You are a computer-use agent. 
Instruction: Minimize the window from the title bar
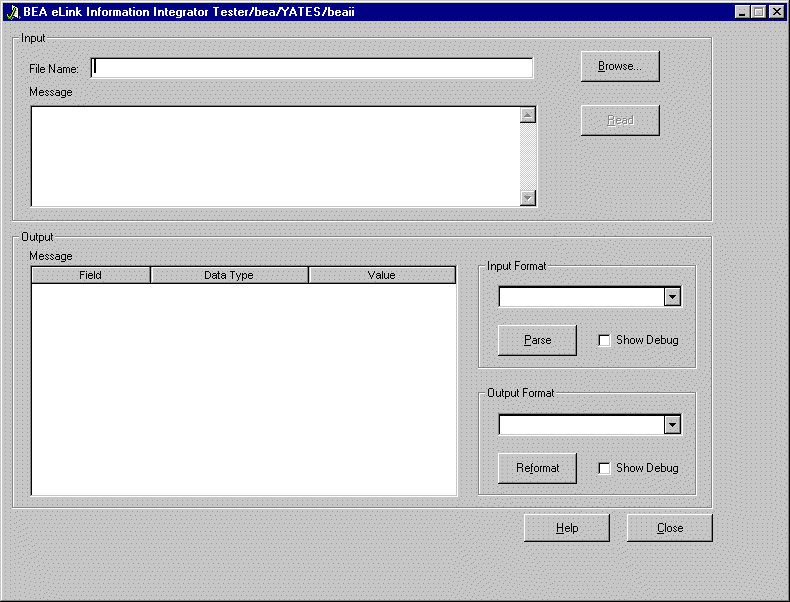click(x=742, y=12)
